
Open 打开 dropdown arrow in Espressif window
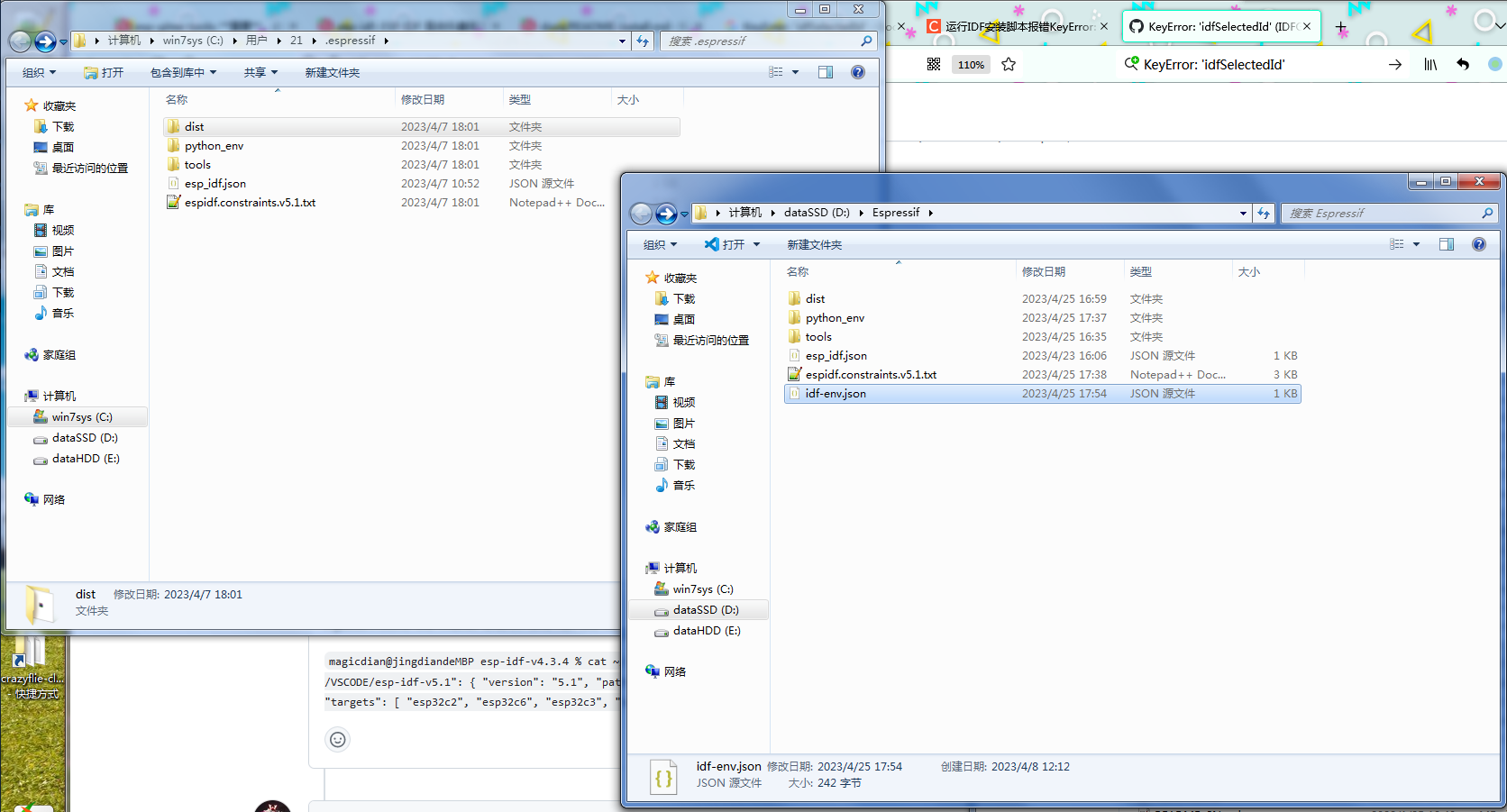click(756, 244)
